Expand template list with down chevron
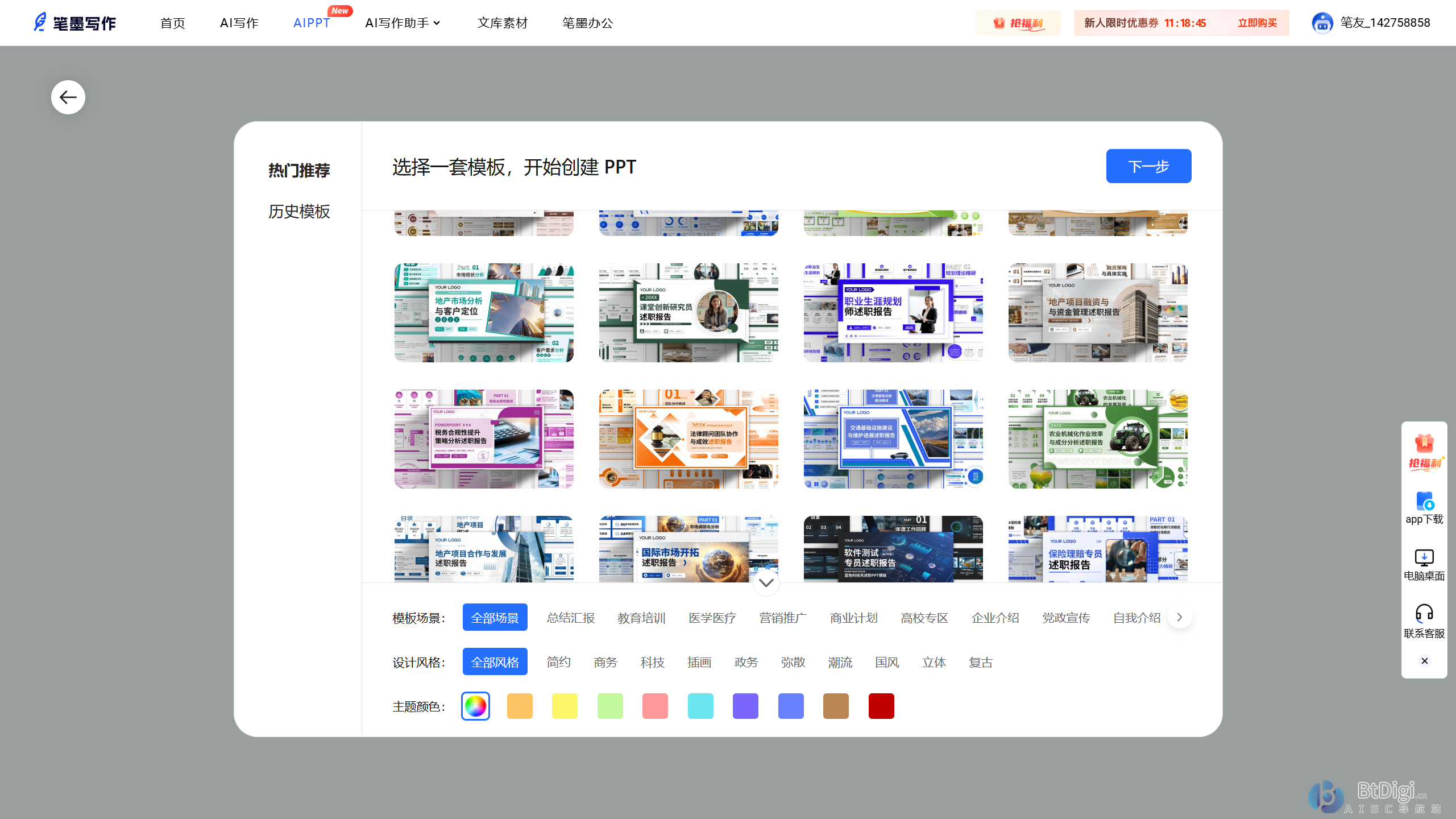This screenshot has height=819, width=1456. click(766, 582)
